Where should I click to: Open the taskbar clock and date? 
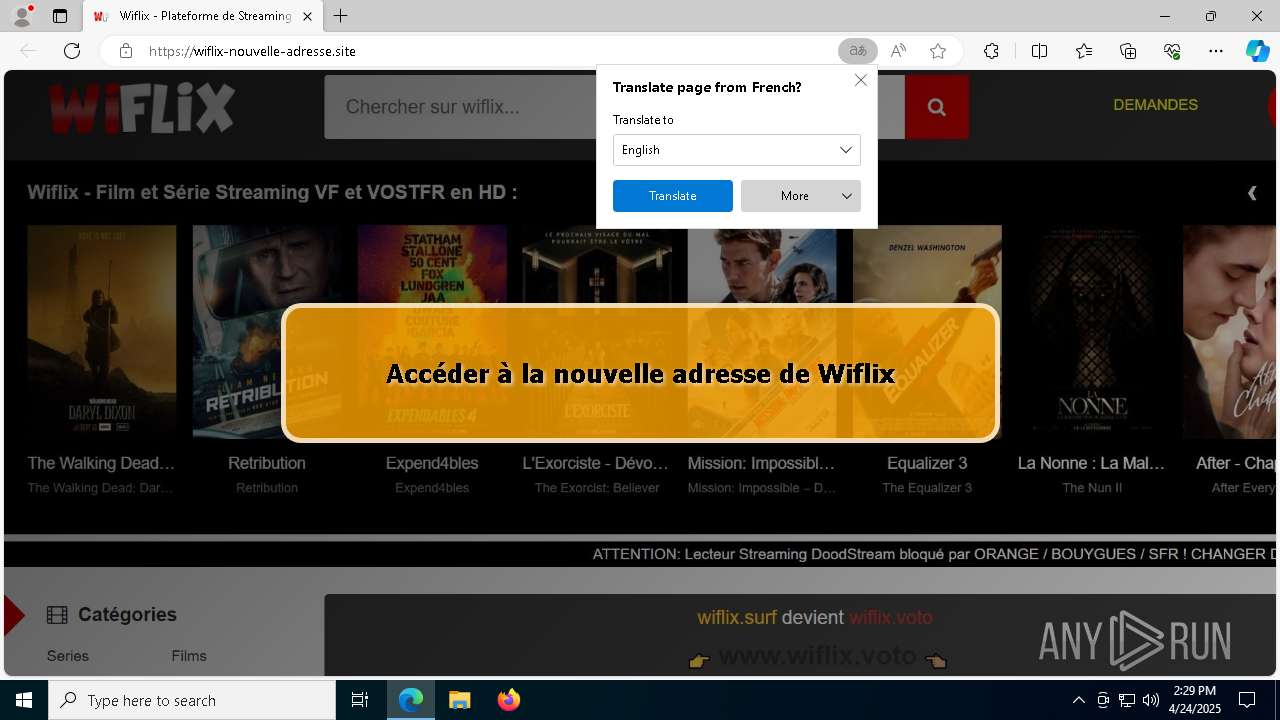point(1195,700)
